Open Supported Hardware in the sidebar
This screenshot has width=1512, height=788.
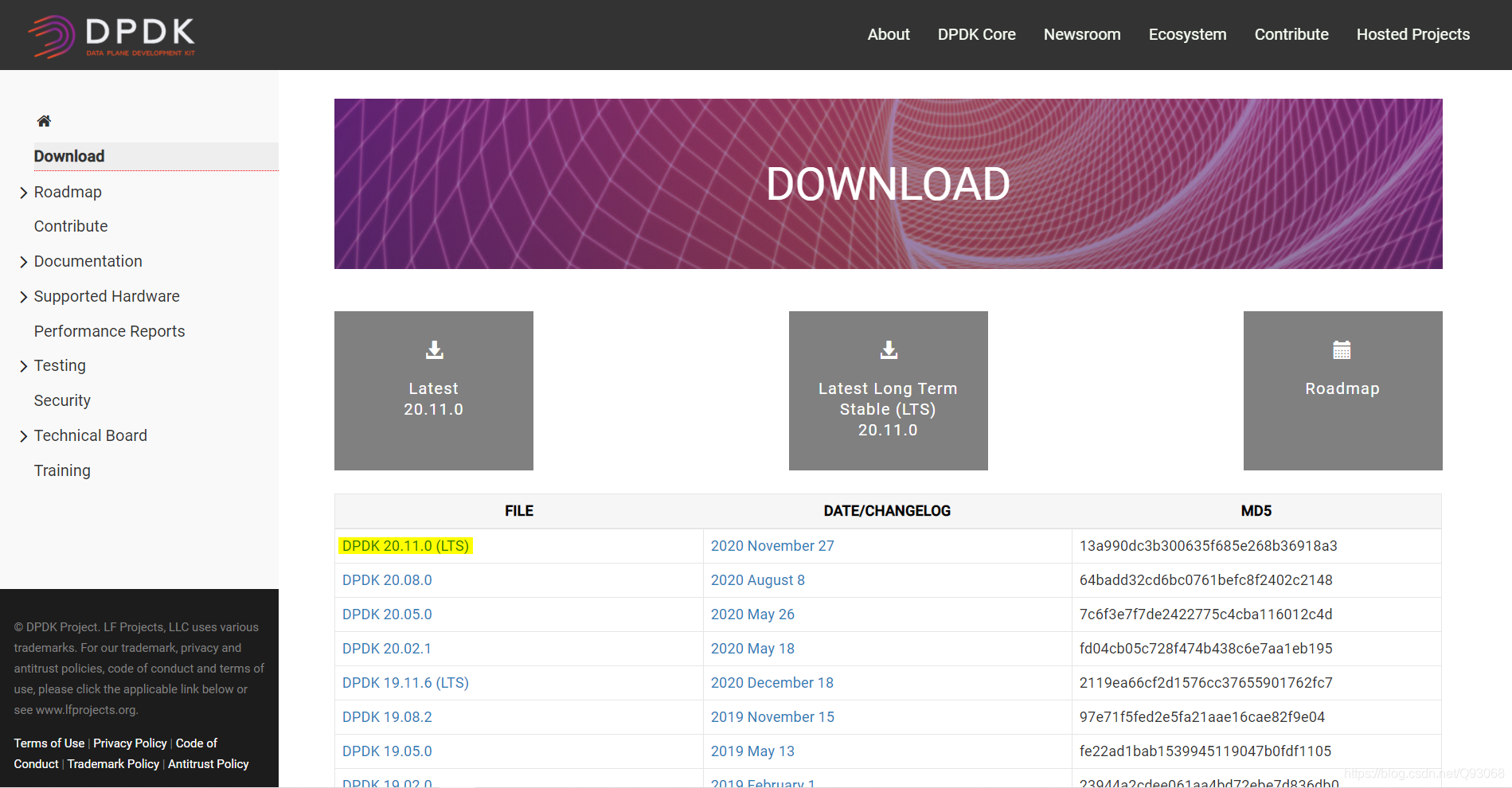pyautogui.click(x=107, y=296)
